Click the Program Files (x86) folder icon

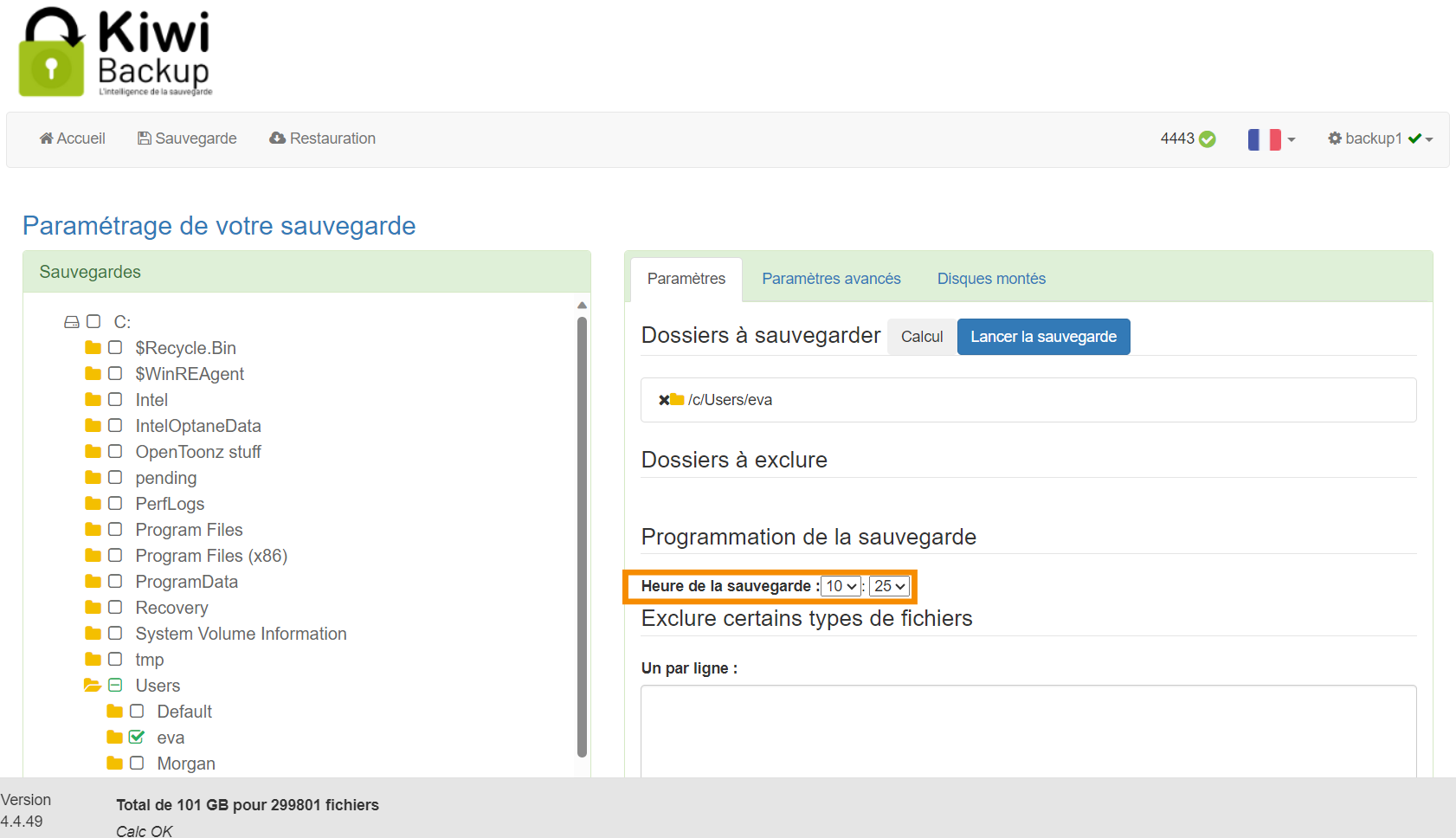click(93, 556)
